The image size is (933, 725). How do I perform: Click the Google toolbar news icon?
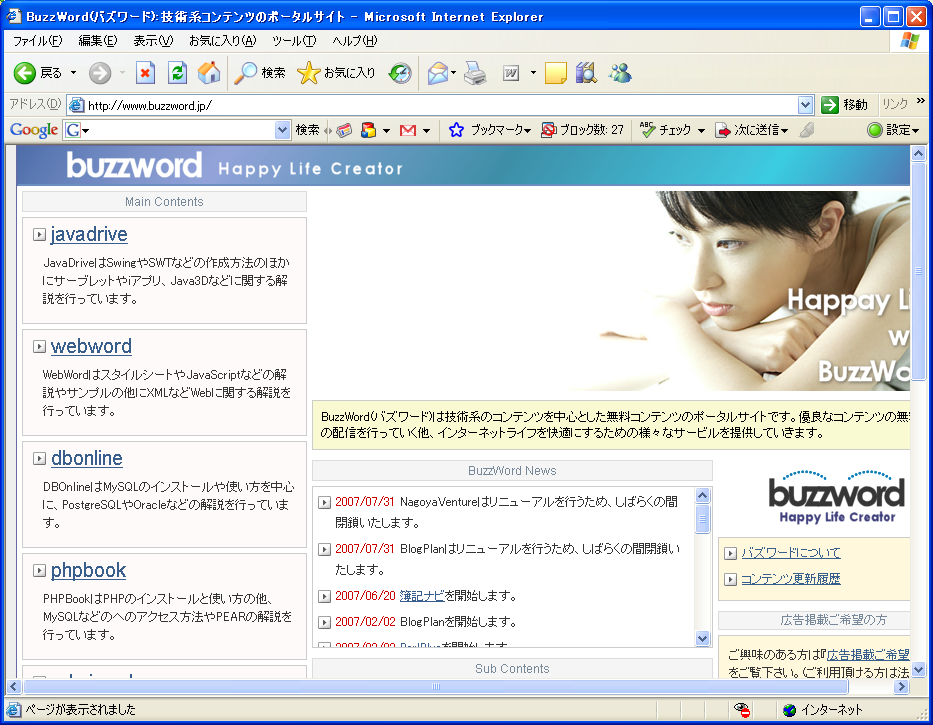pyautogui.click(x=344, y=130)
